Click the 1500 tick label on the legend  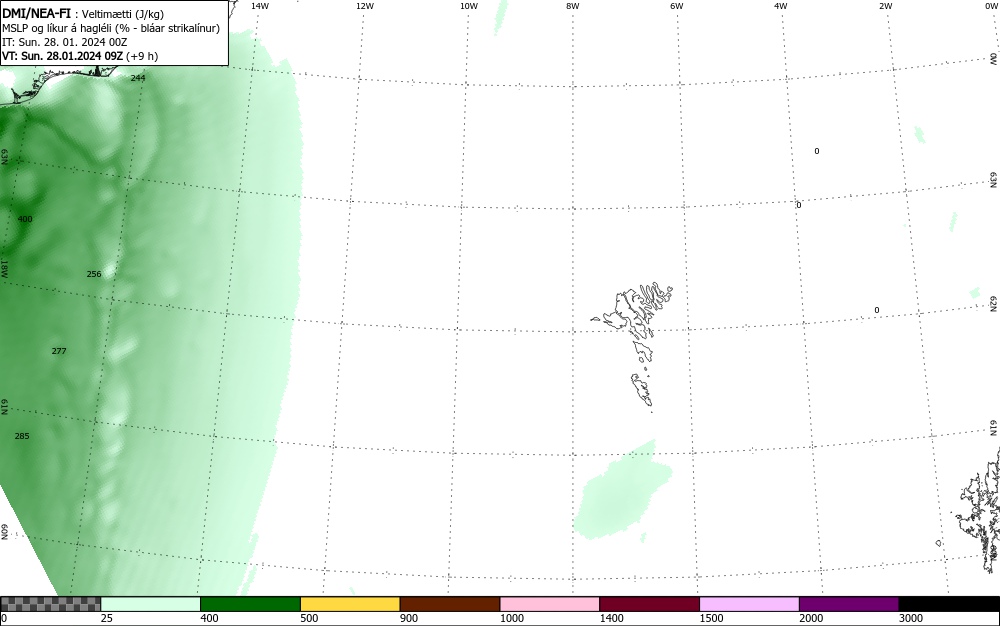pyautogui.click(x=711, y=618)
